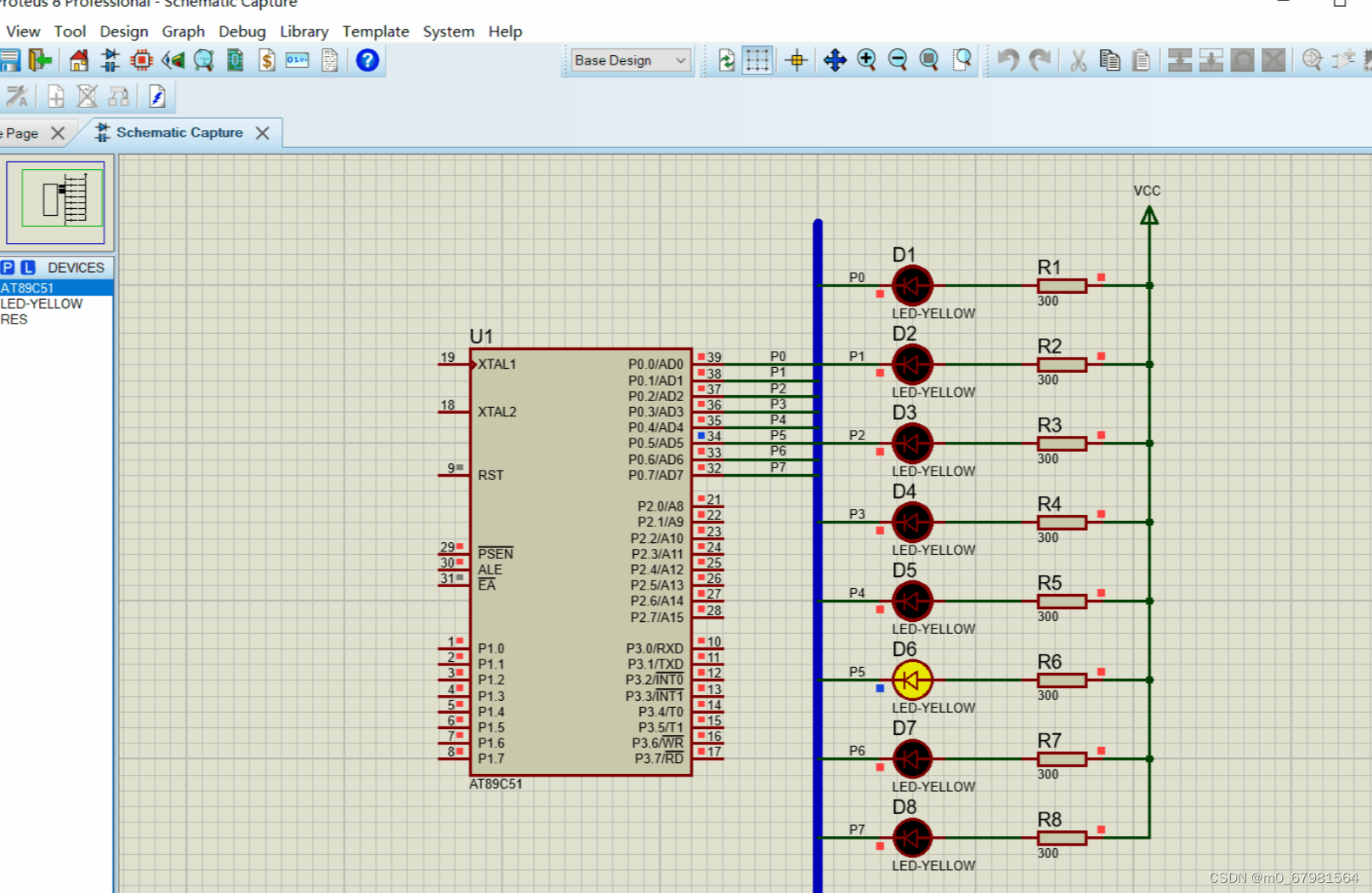The image size is (1372, 893).
Task: Click the False Origin crosshair icon
Action: coord(797,60)
